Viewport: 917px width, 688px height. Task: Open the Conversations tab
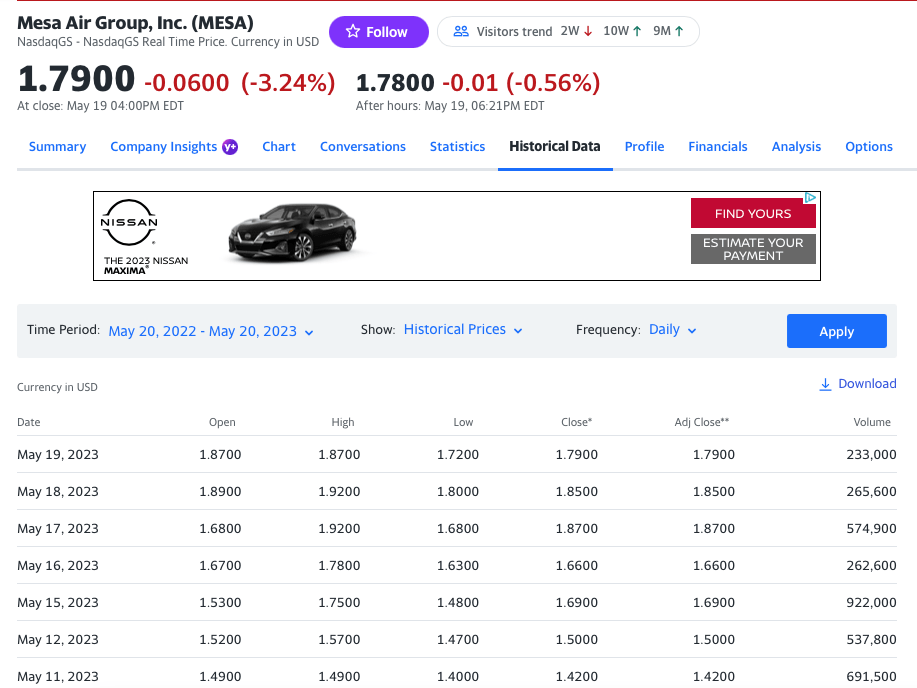tap(363, 147)
